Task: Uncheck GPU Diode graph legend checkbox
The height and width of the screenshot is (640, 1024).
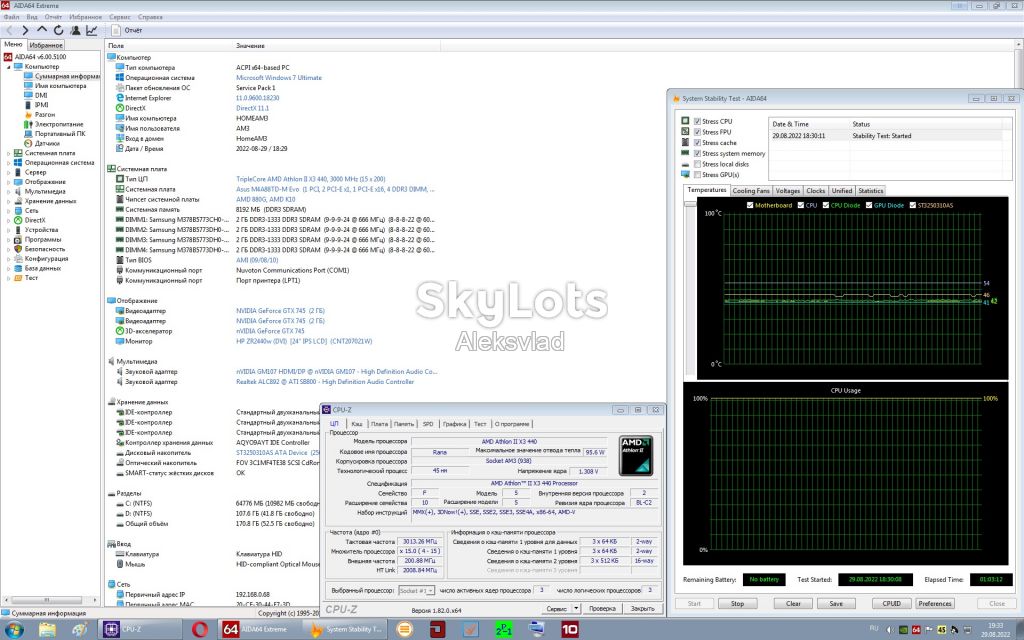Action: (869, 205)
